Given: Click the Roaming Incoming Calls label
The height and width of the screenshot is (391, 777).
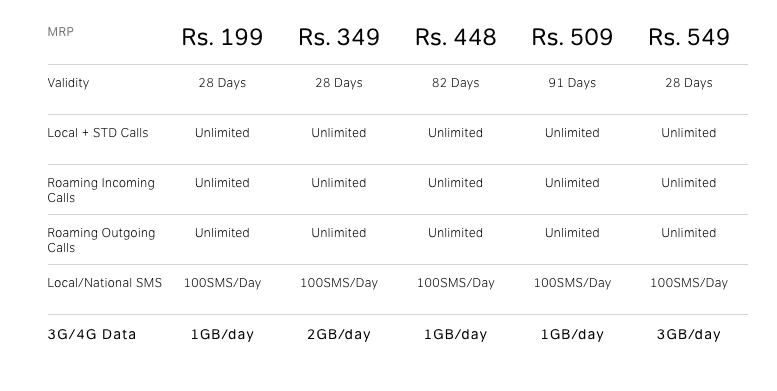Looking at the screenshot, I should point(101,190).
